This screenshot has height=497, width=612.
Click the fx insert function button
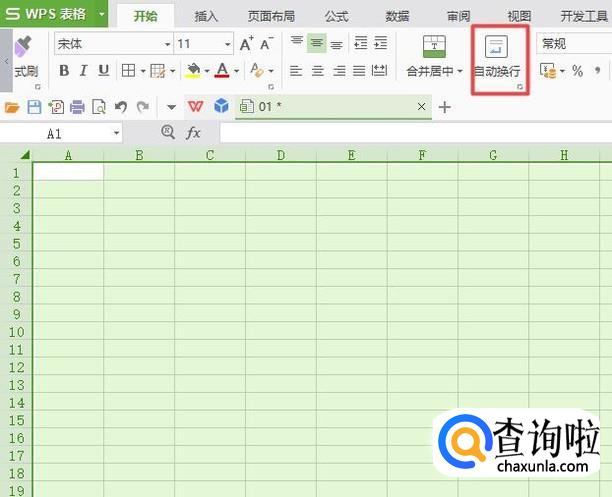[x=193, y=133]
